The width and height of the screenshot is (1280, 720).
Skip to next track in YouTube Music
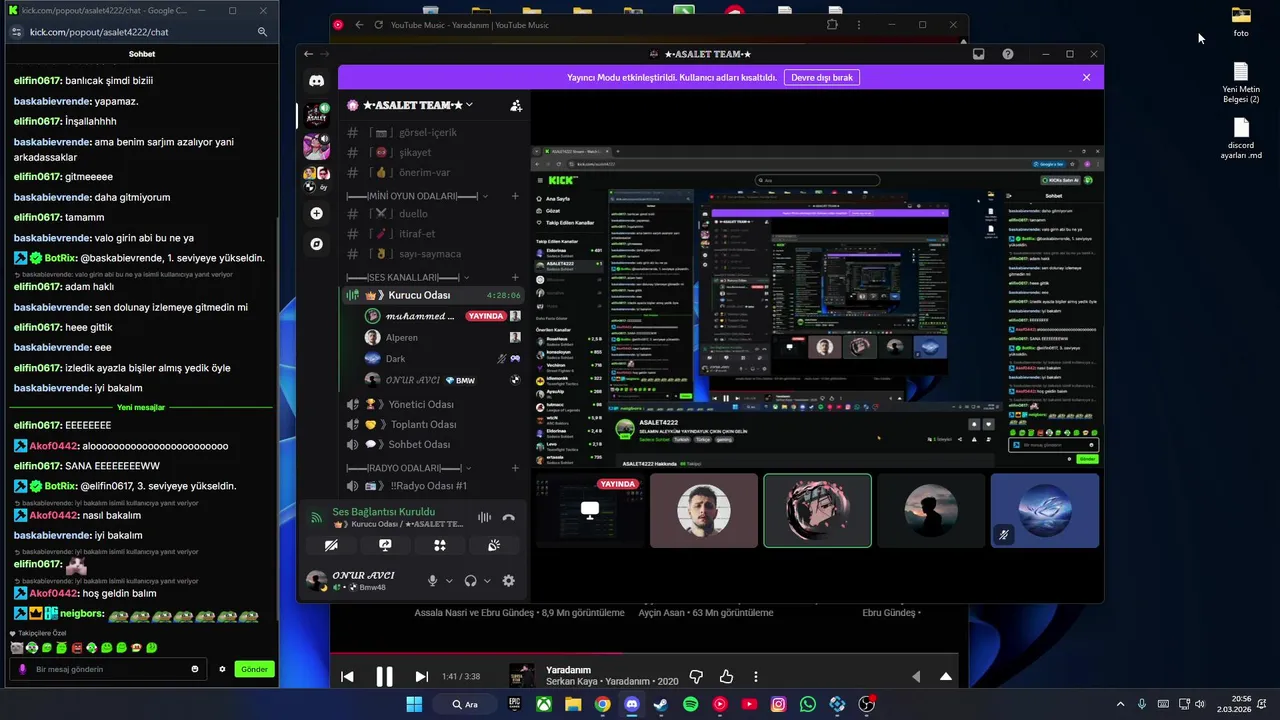(x=421, y=677)
